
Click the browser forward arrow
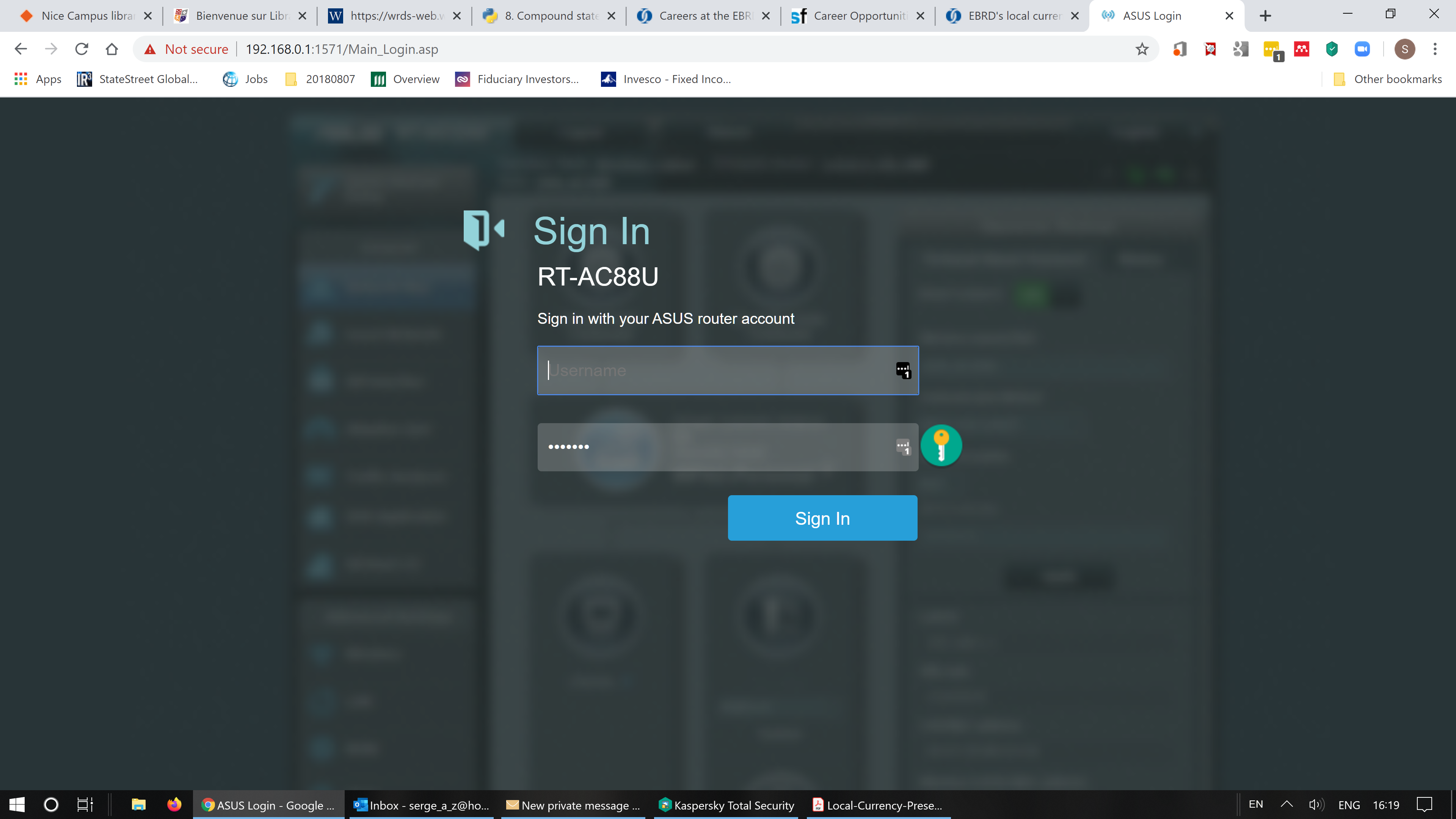tap(52, 49)
